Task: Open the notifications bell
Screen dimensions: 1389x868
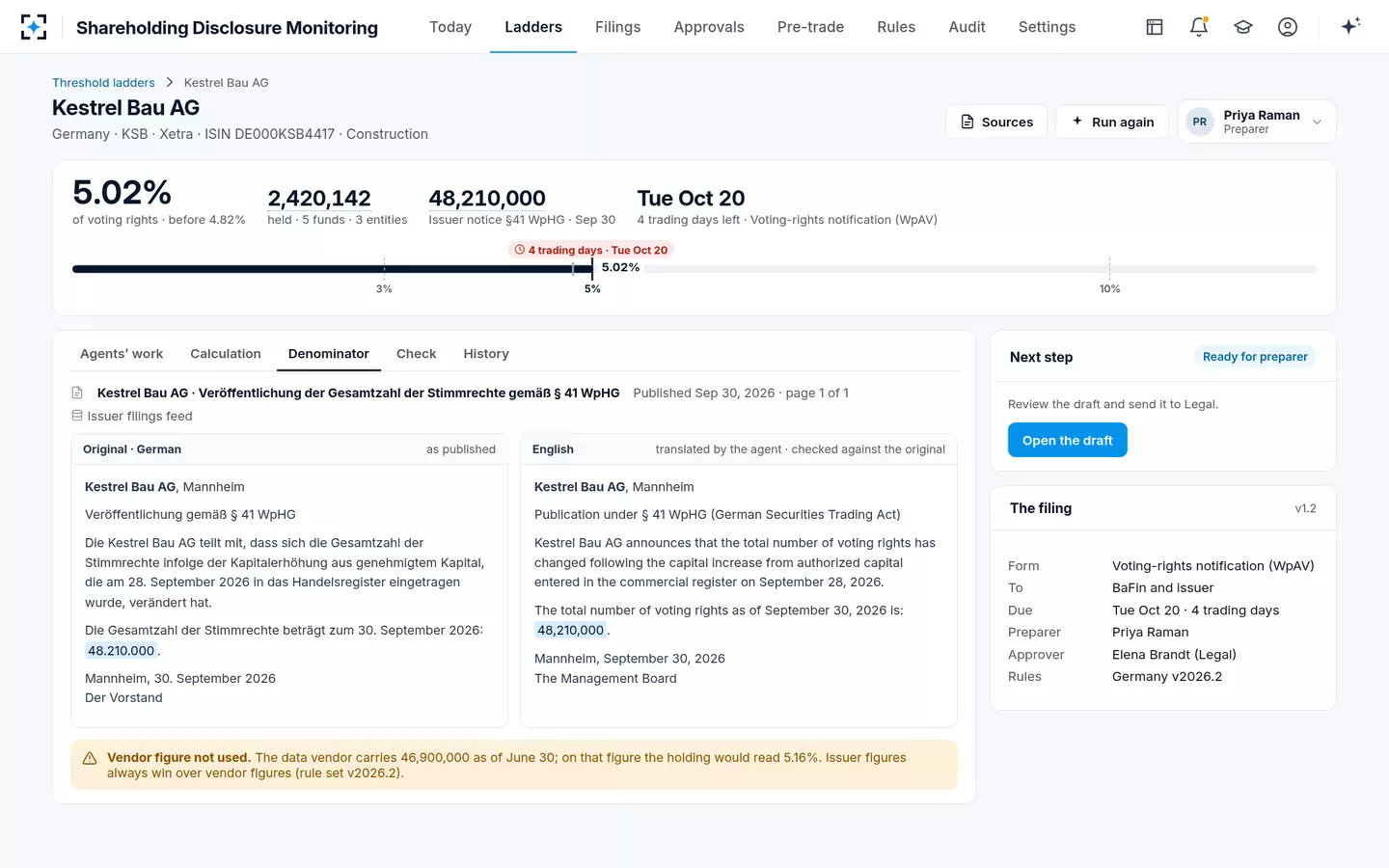Action: (x=1199, y=27)
